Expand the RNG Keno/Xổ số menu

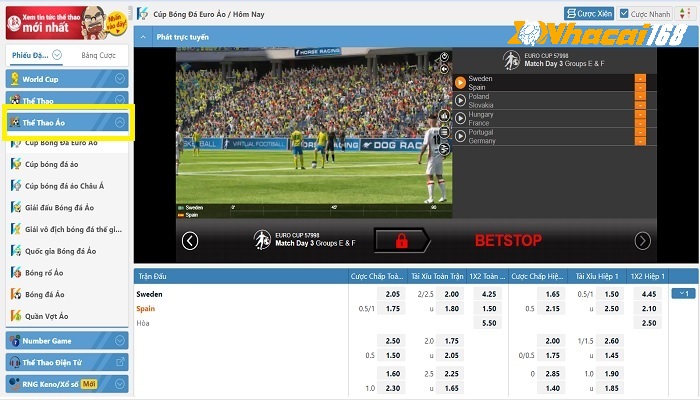coord(67,384)
